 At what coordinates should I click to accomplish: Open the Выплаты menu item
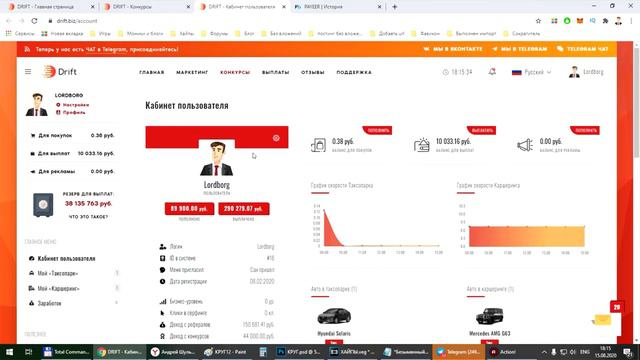pos(275,72)
